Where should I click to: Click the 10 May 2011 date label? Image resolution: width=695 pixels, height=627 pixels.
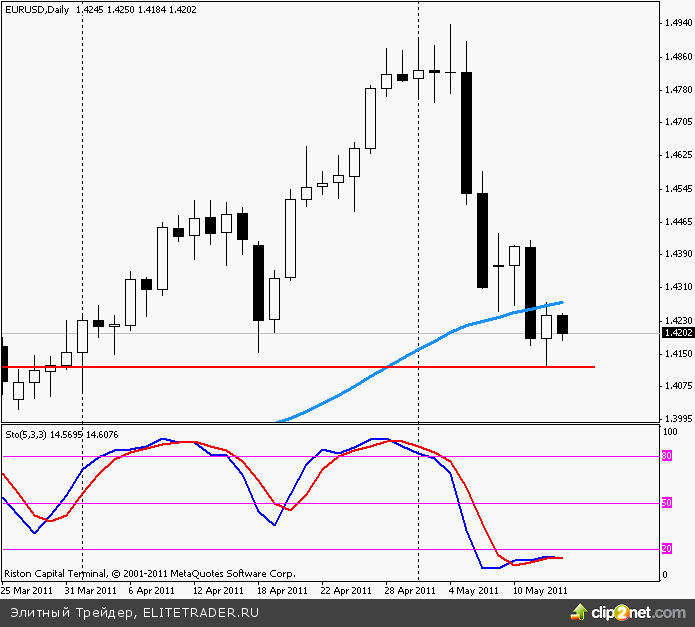coord(539,590)
